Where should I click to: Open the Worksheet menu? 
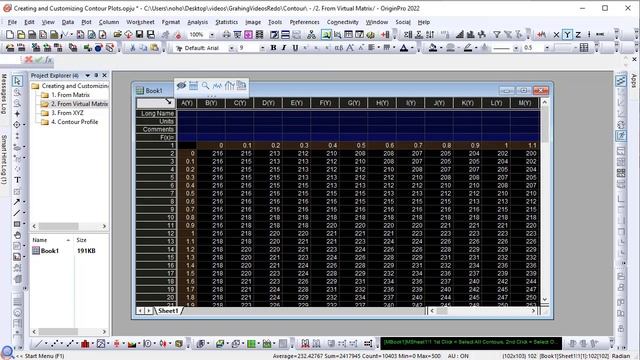tap(140, 22)
